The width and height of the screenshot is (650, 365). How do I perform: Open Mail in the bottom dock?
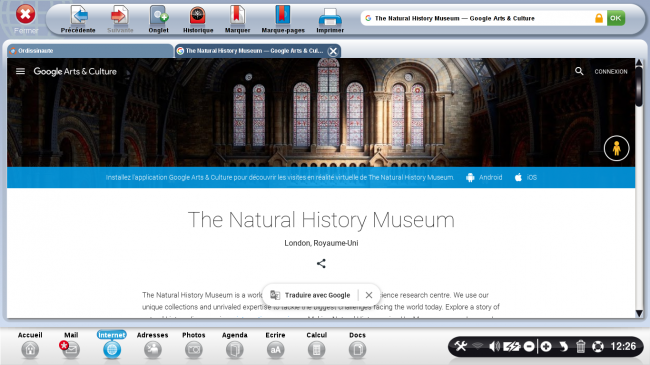point(70,345)
